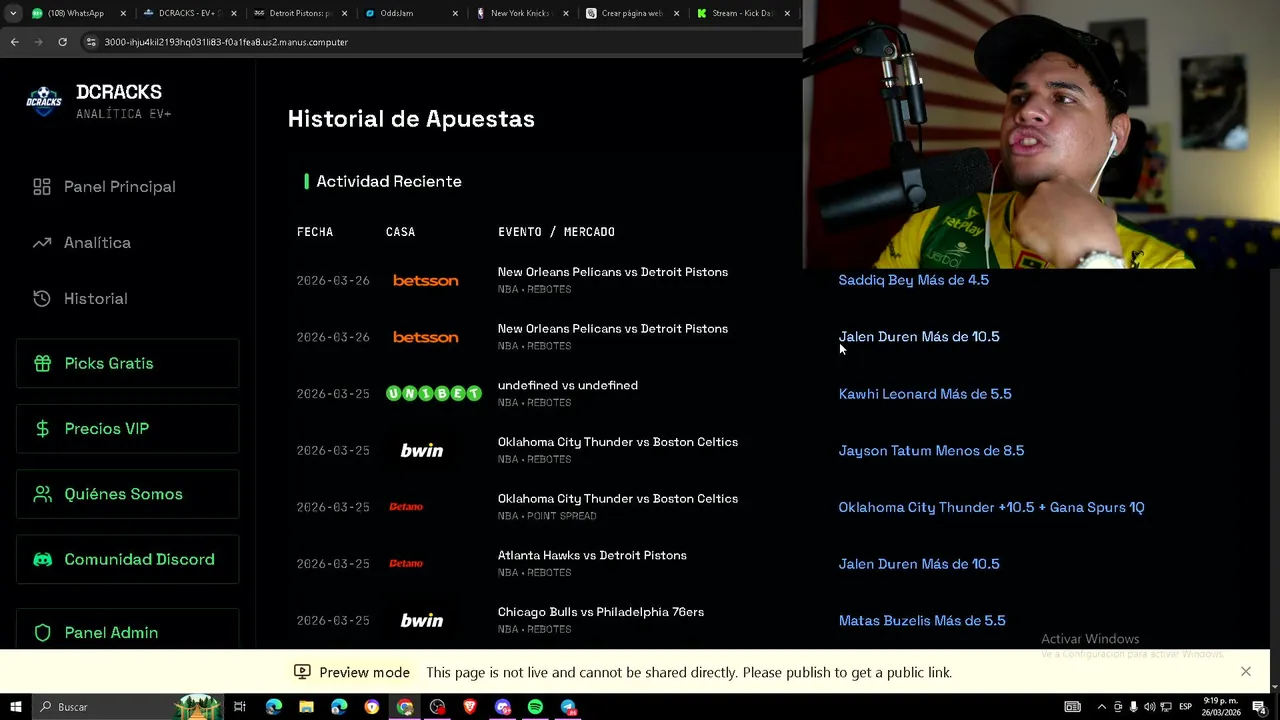
Task: Click Atlanta Hawks vs Detroit Pistons event
Action: tap(592, 555)
